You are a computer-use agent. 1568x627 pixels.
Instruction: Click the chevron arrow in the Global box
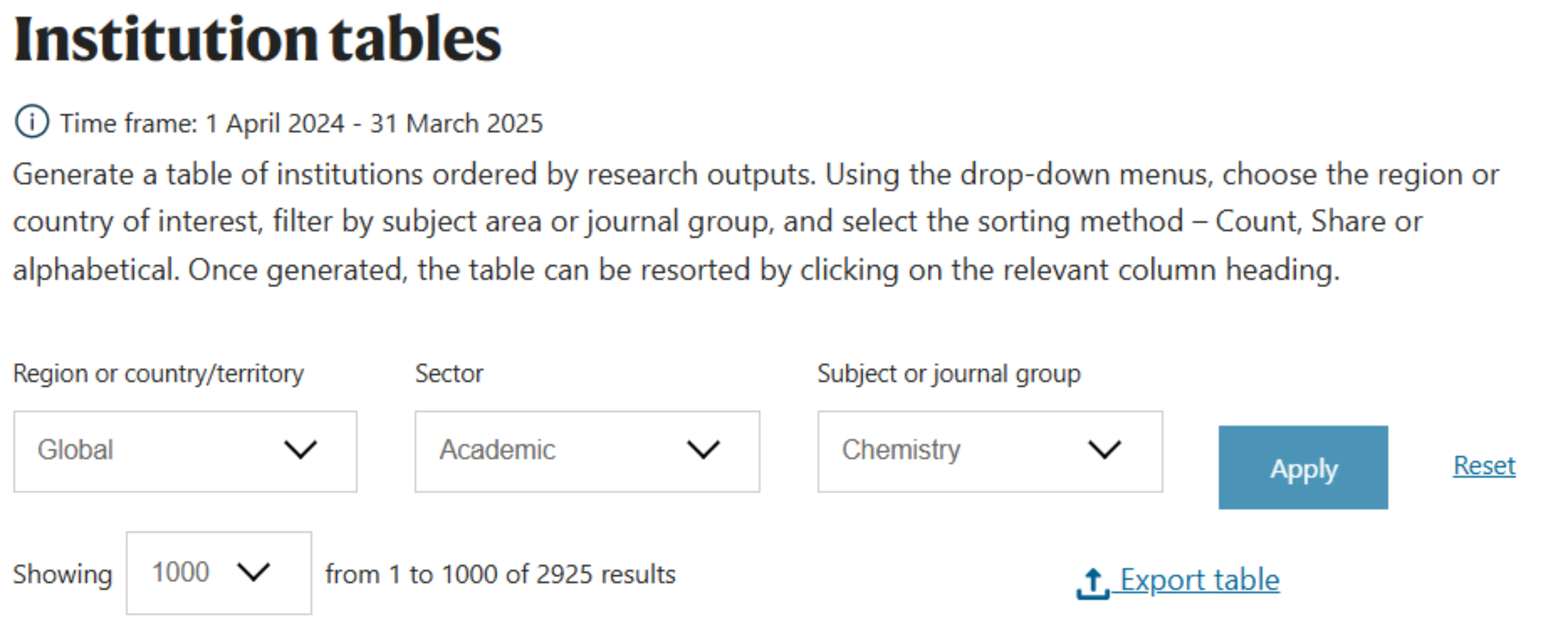pos(301,450)
